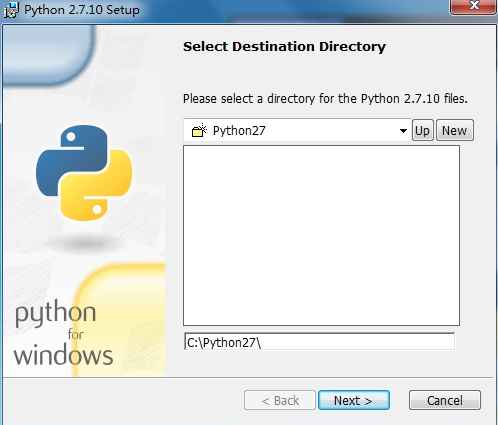This screenshot has height=425, width=498.
Task: Click the 'Please select a directory' instruction text
Action: pos(325,99)
